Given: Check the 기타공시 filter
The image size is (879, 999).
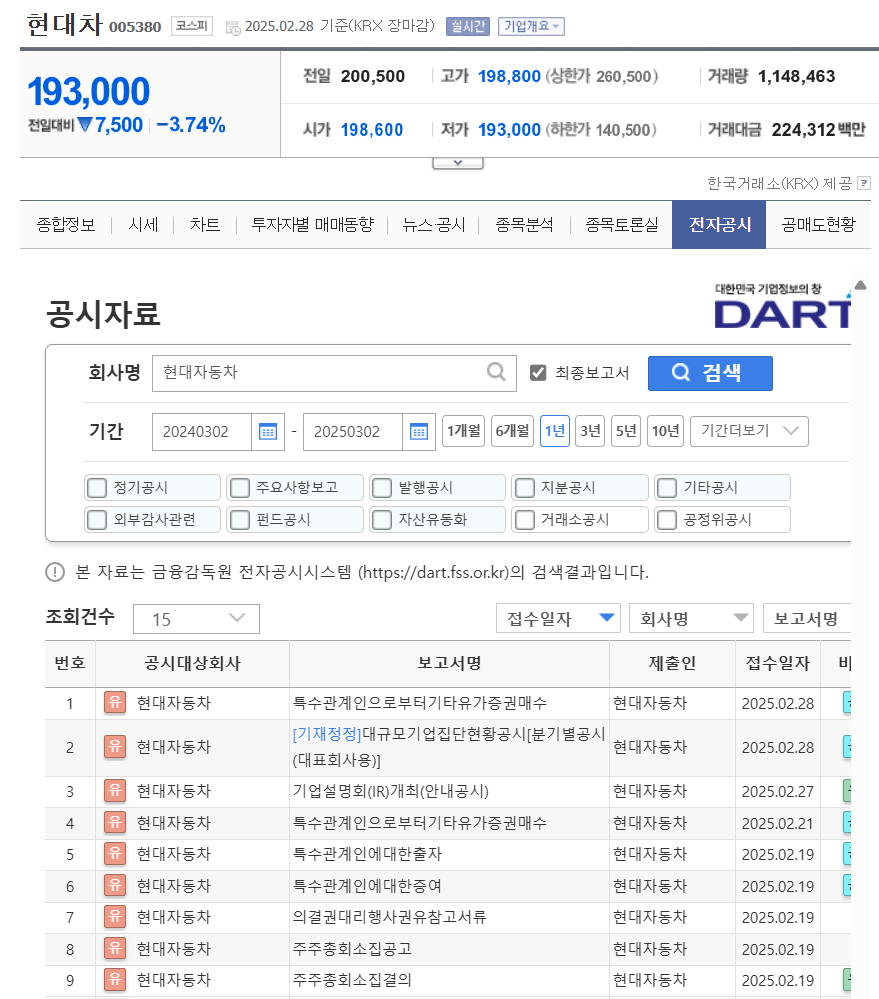Looking at the screenshot, I should pos(667,488).
